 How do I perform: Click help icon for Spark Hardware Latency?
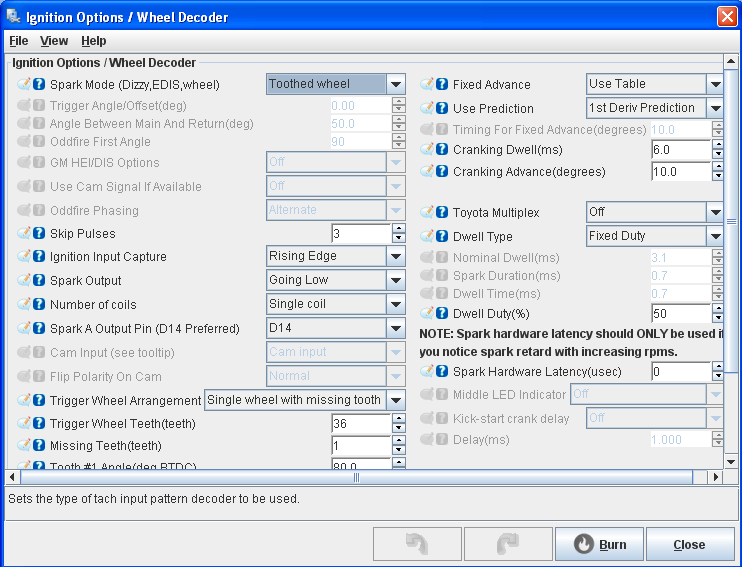(x=442, y=372)
